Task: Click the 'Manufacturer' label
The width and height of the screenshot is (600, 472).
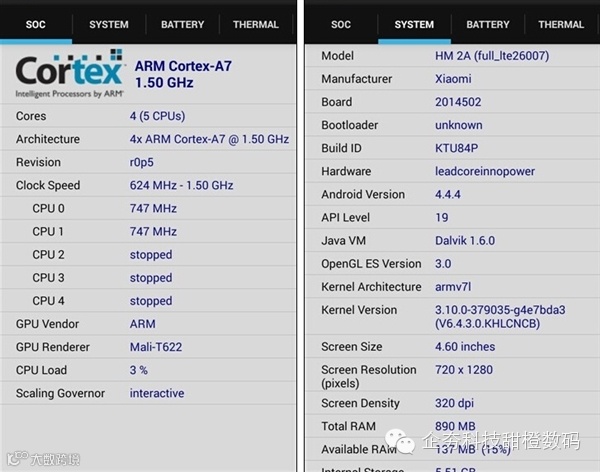Action: (x=357, y=79)
